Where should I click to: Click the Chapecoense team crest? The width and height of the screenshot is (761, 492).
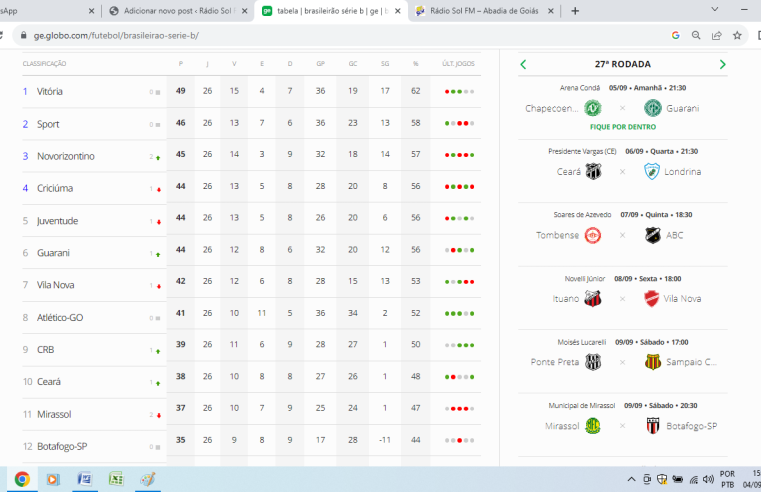click(593, 108)
